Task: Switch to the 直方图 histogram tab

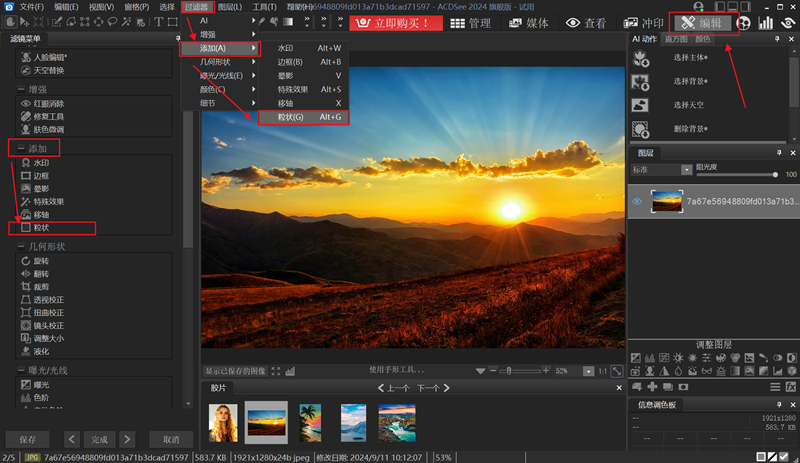Action: (x=677, y=39)
